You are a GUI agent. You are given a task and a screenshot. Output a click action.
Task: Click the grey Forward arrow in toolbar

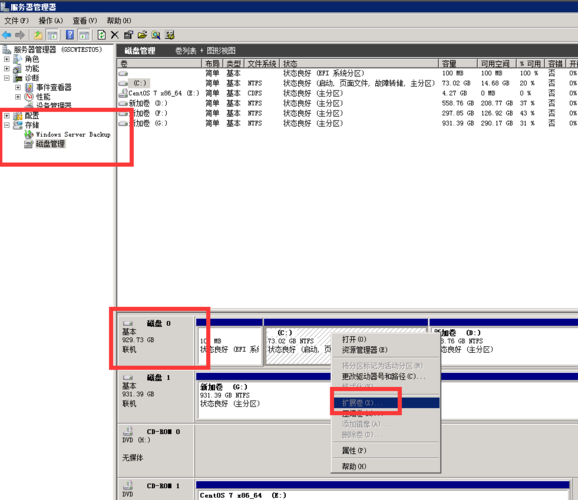(x=20, y=35)
